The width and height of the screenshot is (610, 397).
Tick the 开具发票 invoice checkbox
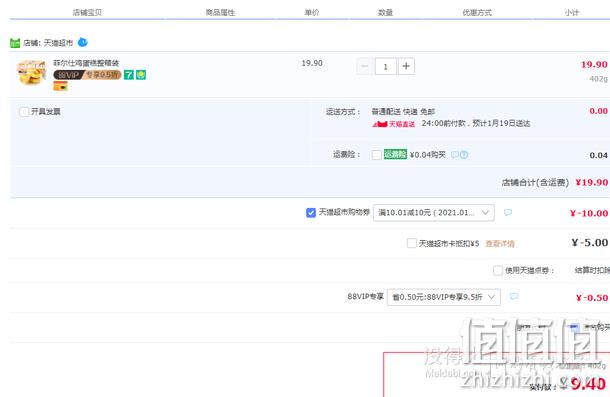[24, 112]
